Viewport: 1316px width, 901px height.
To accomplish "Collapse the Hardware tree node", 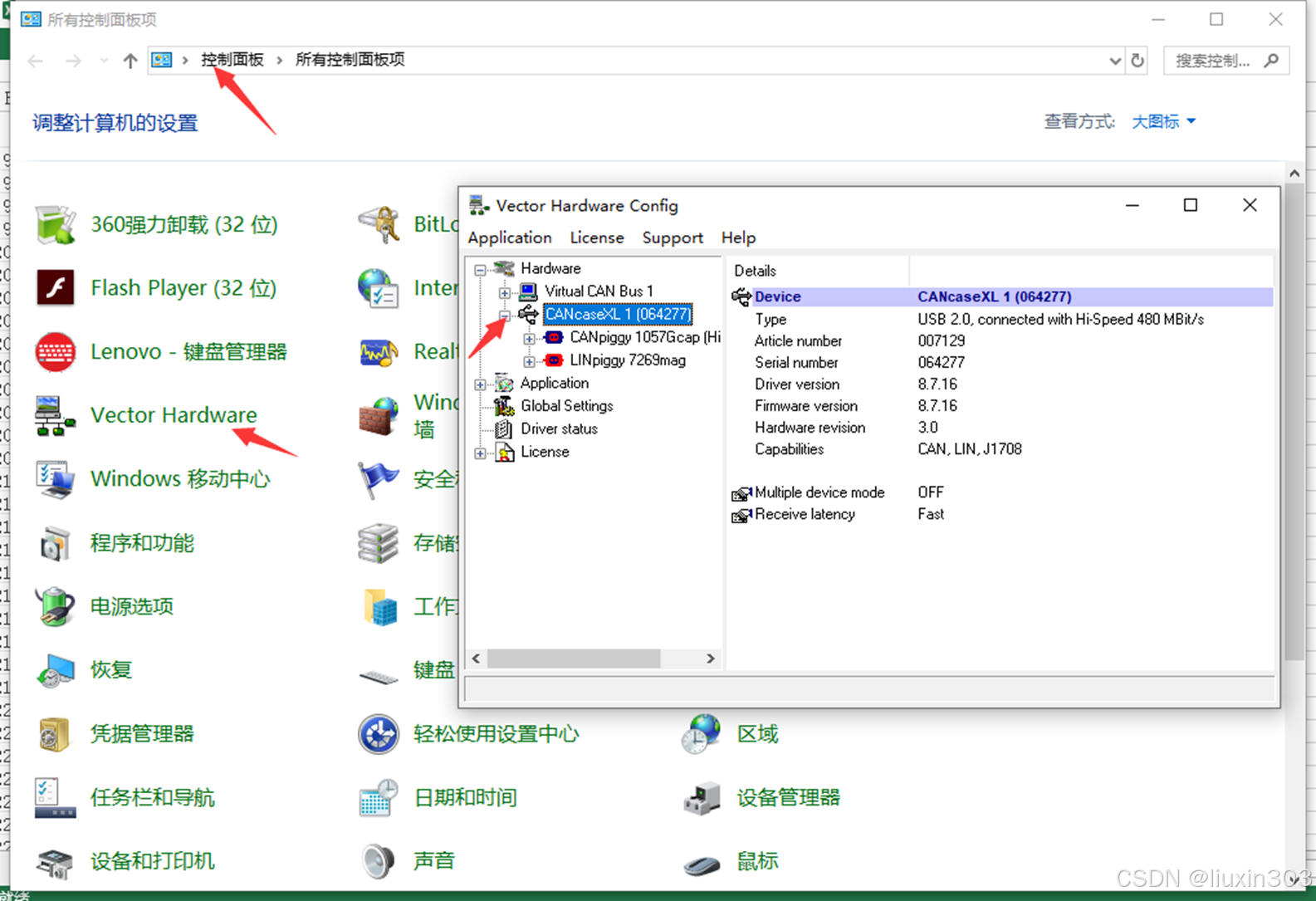I will [480, 269].
